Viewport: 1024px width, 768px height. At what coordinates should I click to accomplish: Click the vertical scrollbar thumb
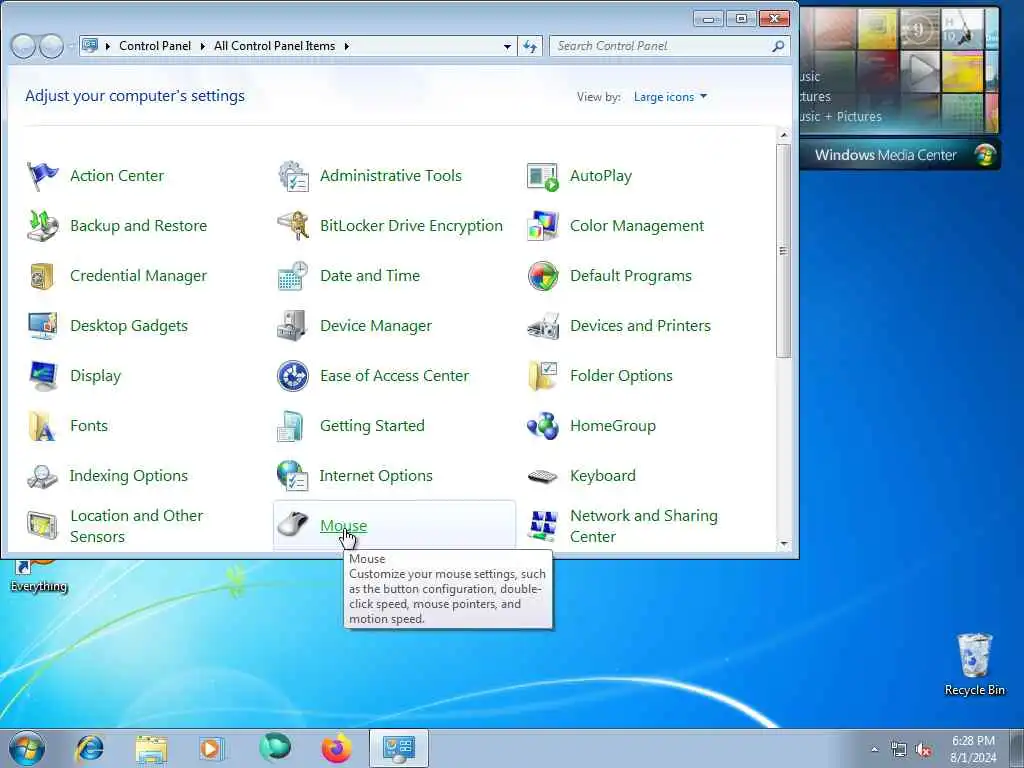[x=784, y=251]
